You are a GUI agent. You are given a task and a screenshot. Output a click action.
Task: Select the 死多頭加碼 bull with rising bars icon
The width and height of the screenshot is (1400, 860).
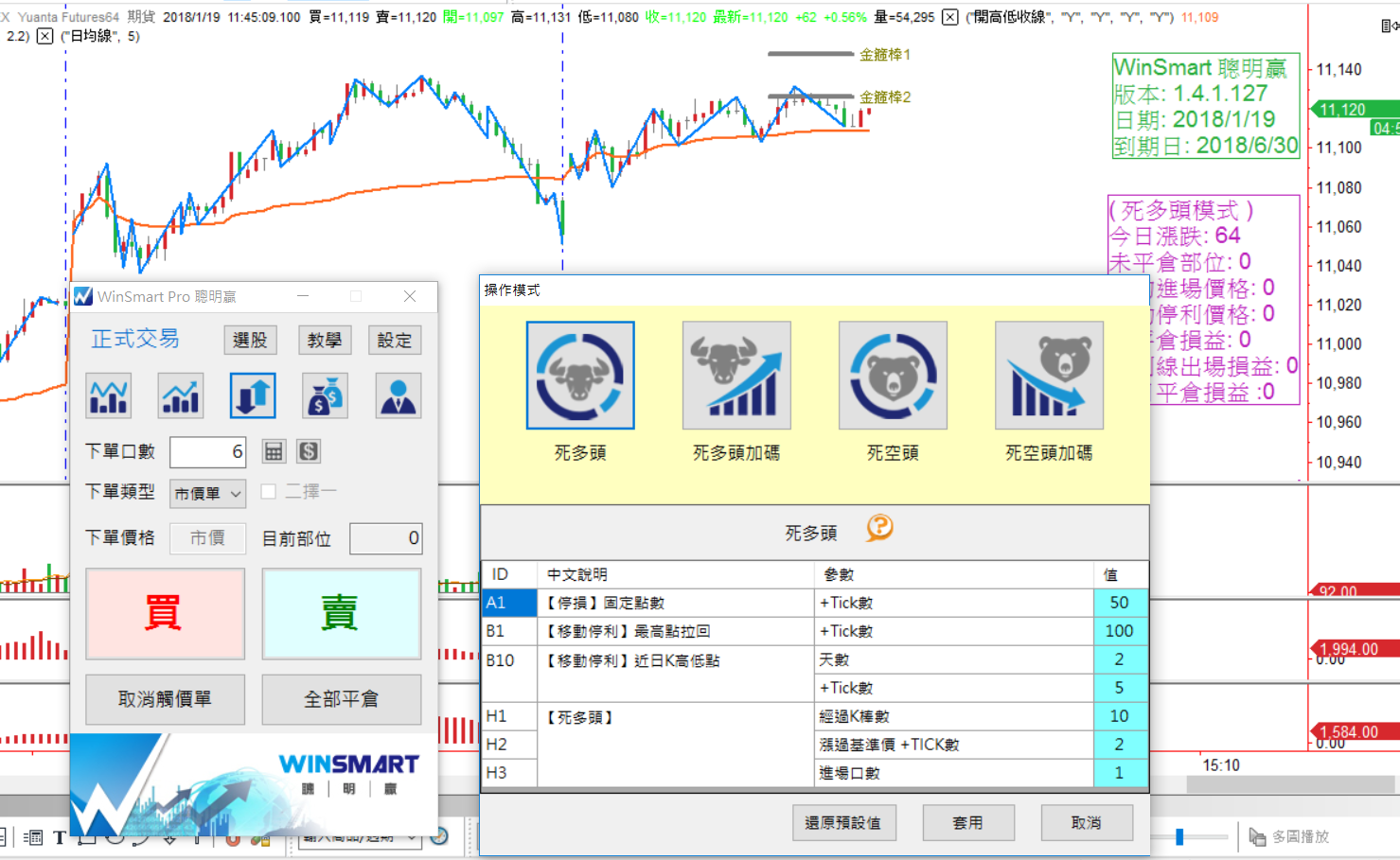click(736, 376)
